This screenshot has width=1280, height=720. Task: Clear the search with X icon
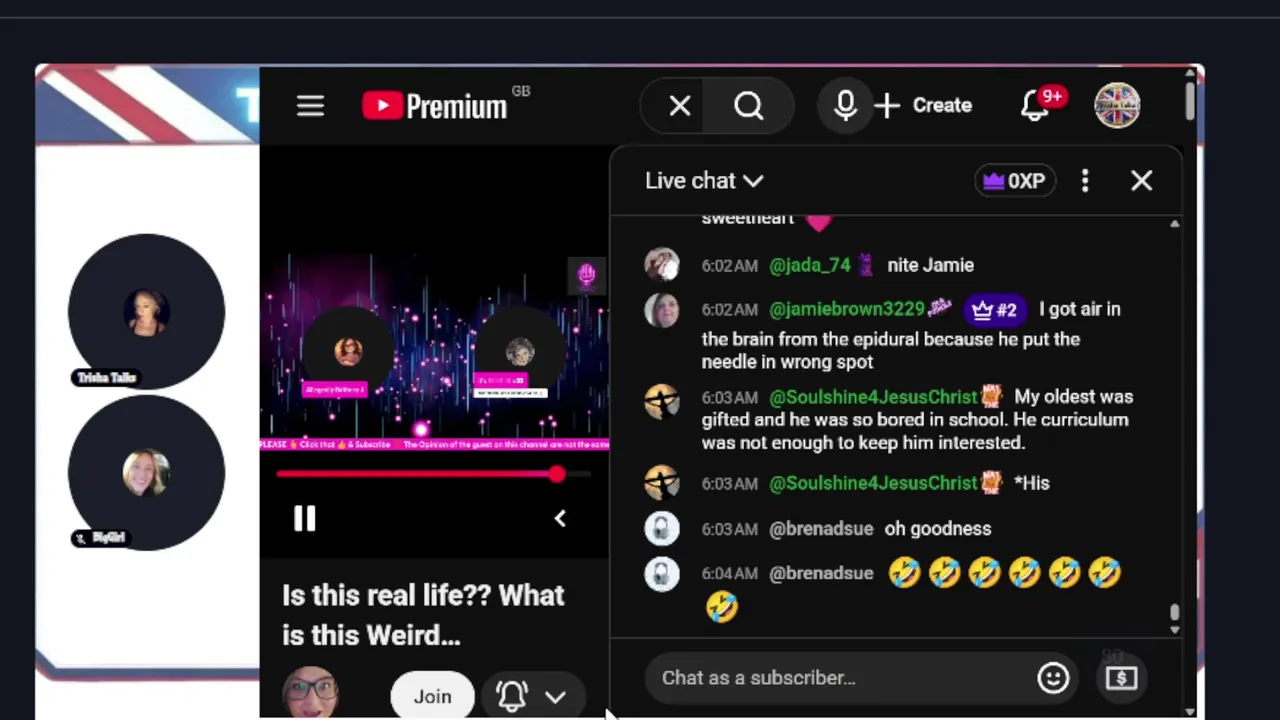(680, 105)
